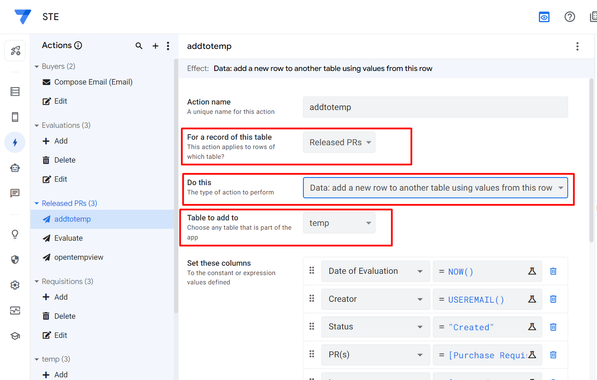Collapse the Evaluations (3) group
The image size is (597, 380).
pos(37,125)
